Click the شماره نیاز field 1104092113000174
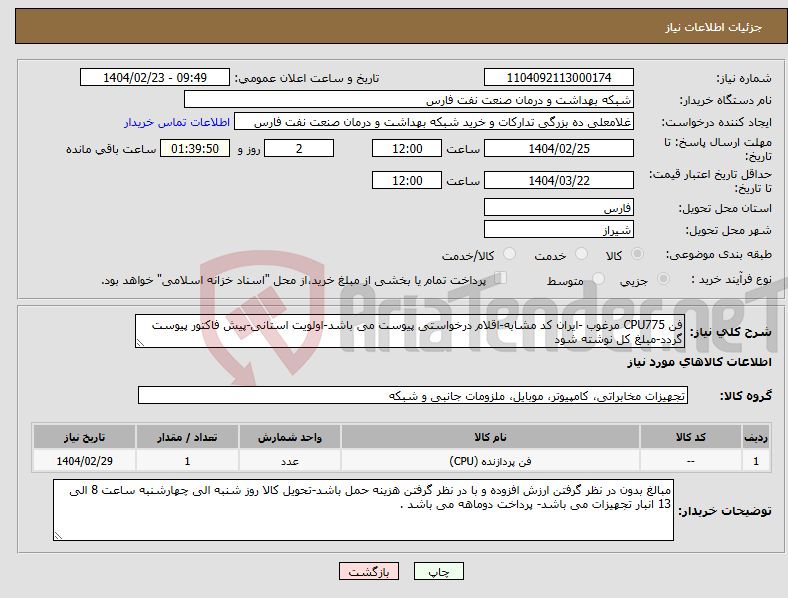 558,78
